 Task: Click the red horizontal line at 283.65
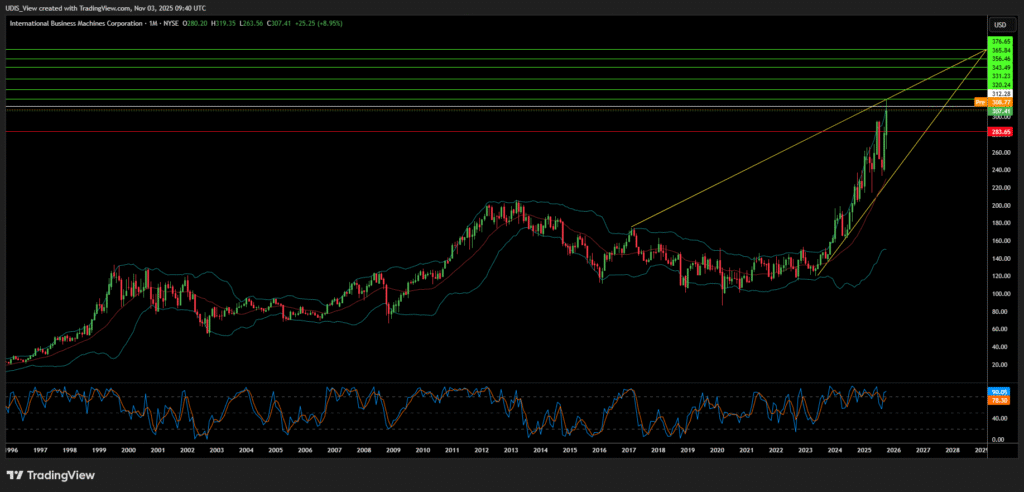coord(500,131)
